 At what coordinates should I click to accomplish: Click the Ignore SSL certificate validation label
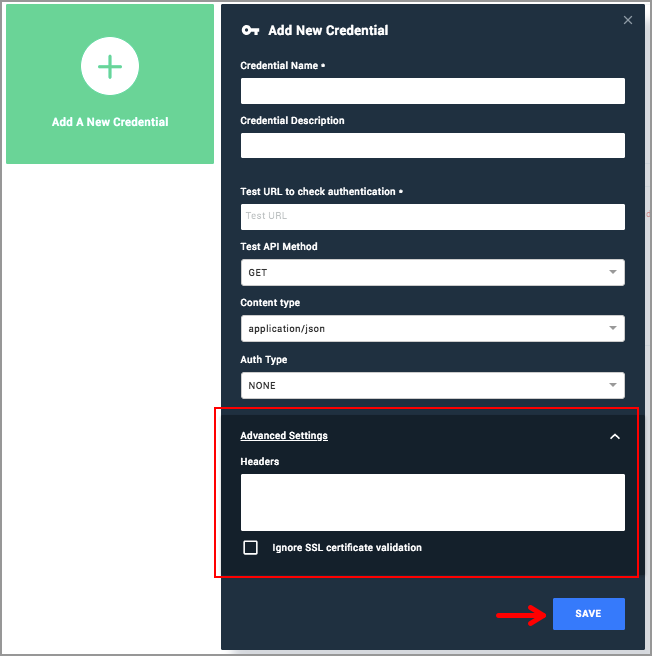[x=347, y=547]
